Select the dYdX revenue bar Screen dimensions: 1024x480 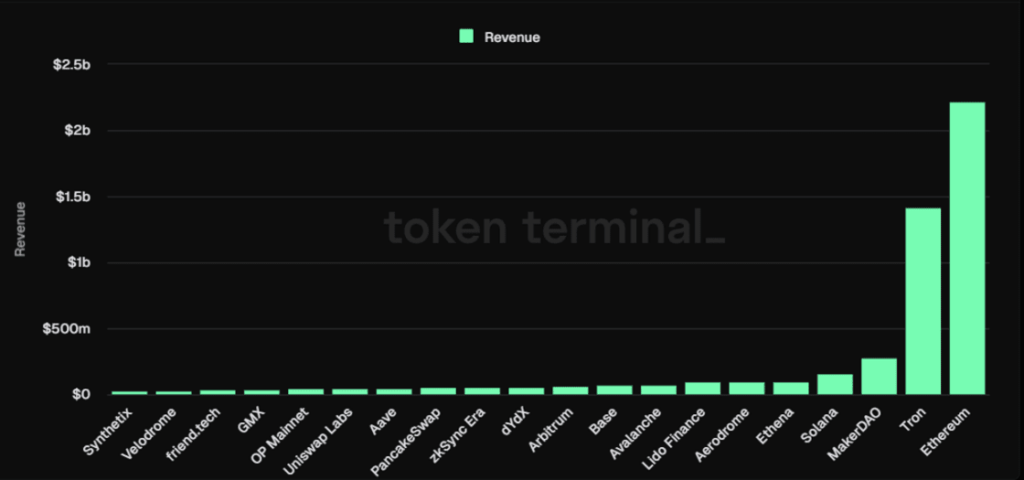click(x=526, y=391)
